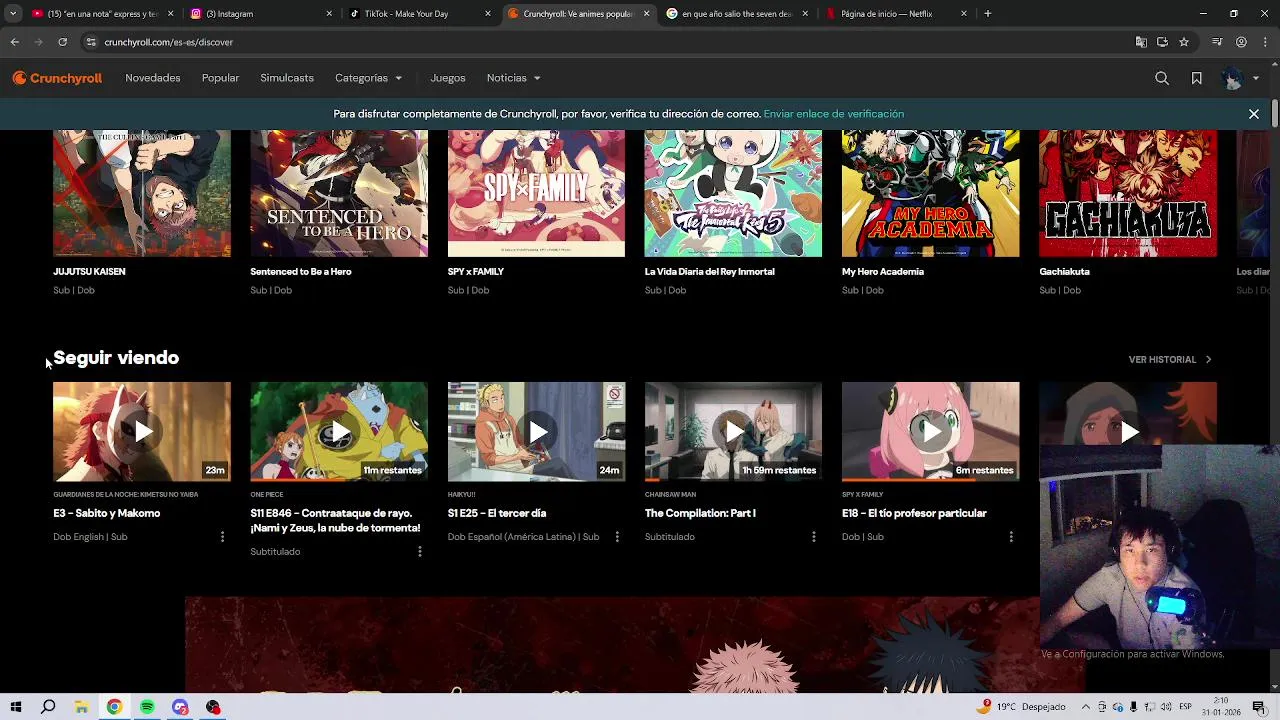Open the profile avatar account menu
The width and height of the screenshot is (1280, 720).
1241,78
